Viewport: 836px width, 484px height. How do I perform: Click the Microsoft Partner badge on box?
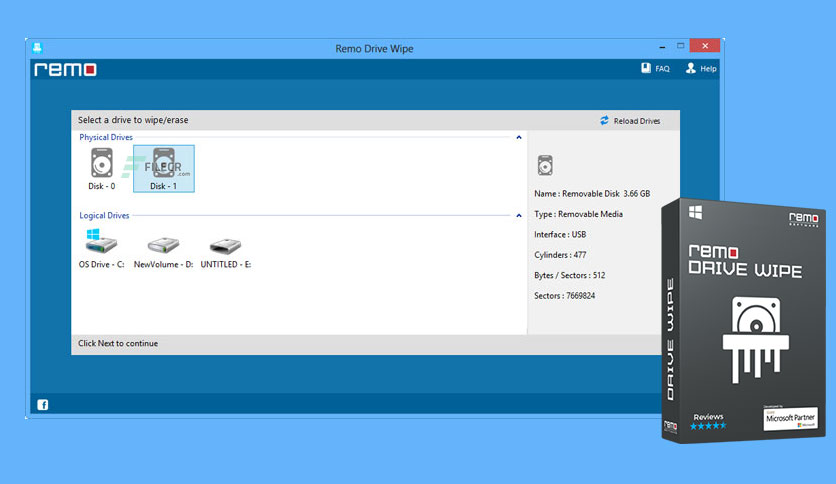point(790,418)
